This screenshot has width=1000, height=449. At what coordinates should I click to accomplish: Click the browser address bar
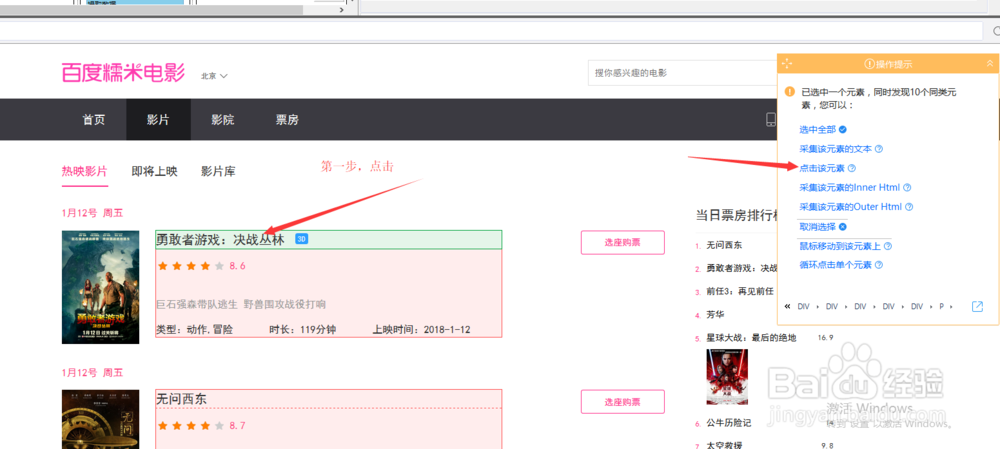491,31
